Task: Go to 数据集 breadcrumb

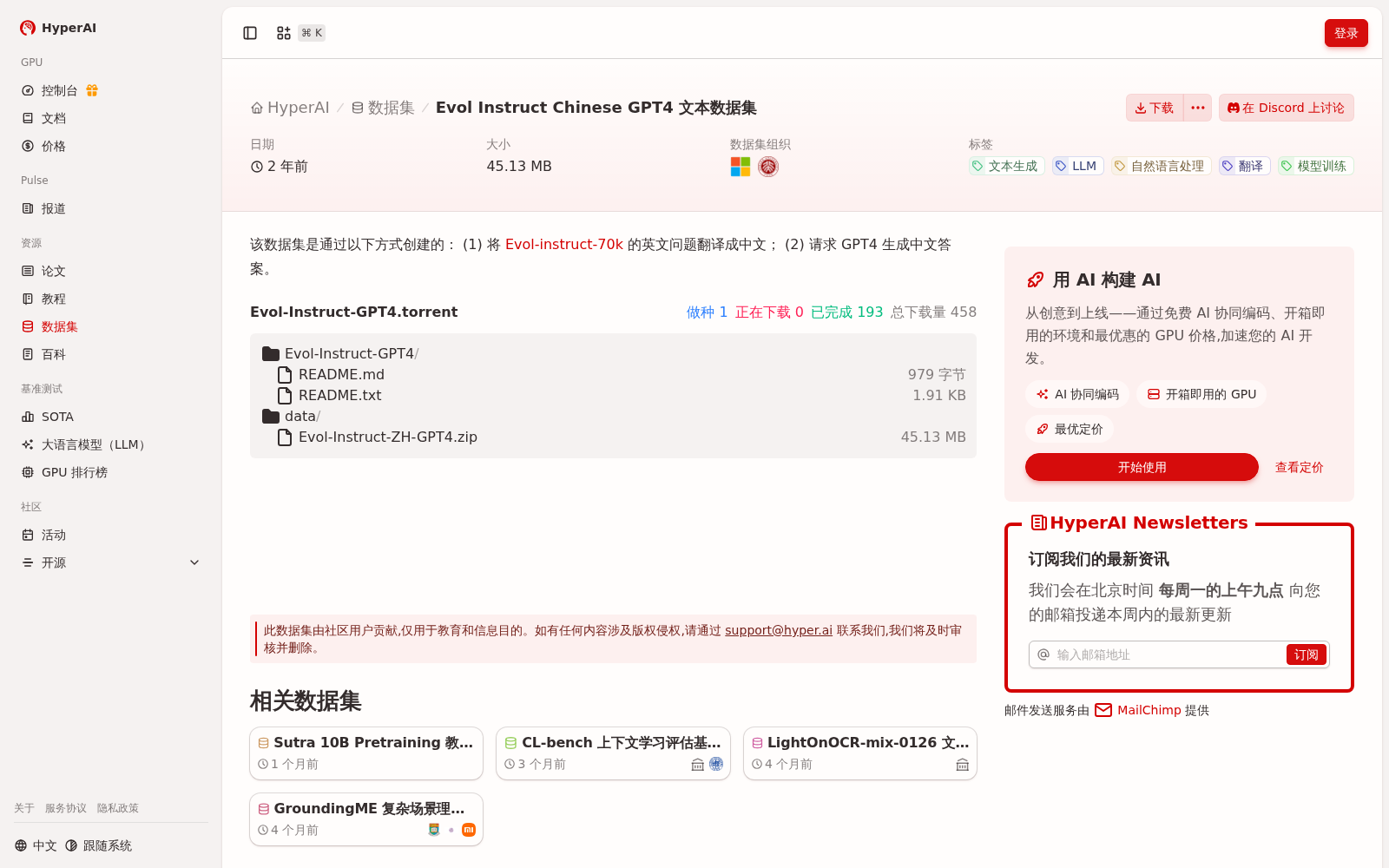Action: [x=383, y=108]
